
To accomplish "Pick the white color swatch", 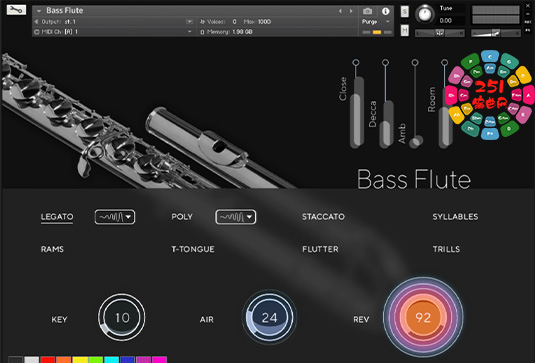I will (x=32, y=360).
